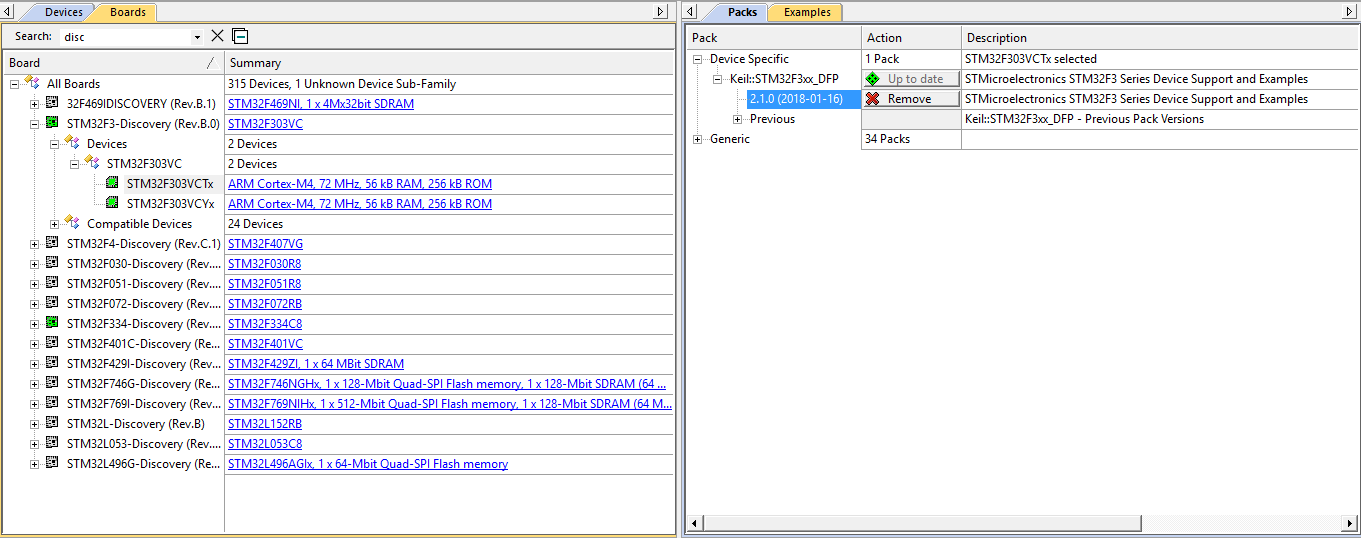Click the packs horizontal scrollbar thumb
The height and width of the screenshot is (538, 1361).
(x=922, y=523)
